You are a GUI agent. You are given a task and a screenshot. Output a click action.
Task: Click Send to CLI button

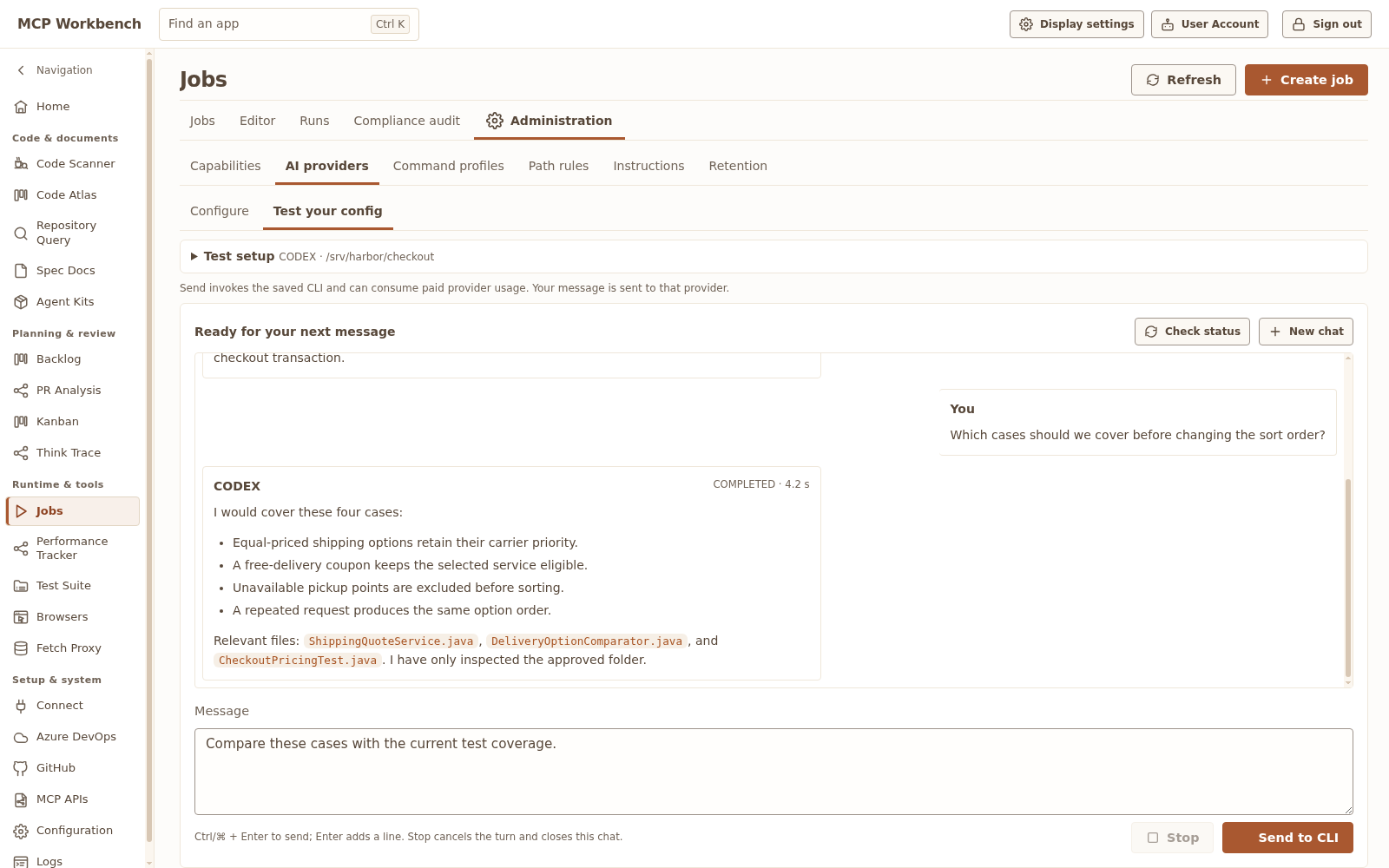pos(1287,838)
